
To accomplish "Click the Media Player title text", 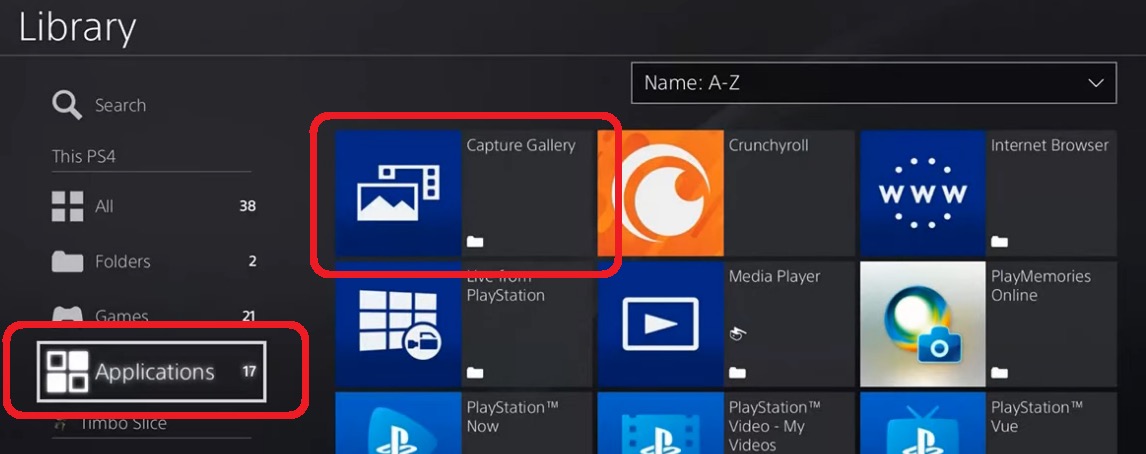I will coord(775,276).
